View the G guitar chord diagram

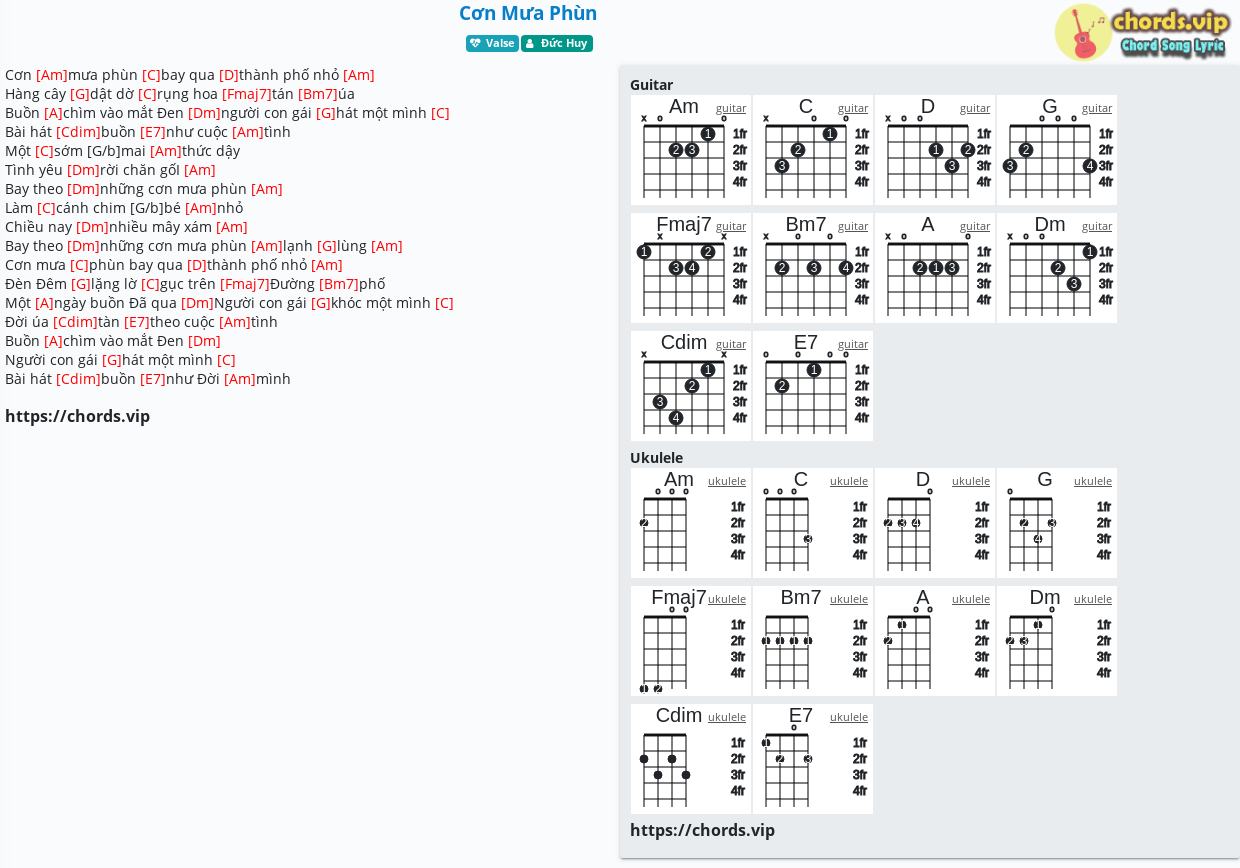click(1057, 151)
